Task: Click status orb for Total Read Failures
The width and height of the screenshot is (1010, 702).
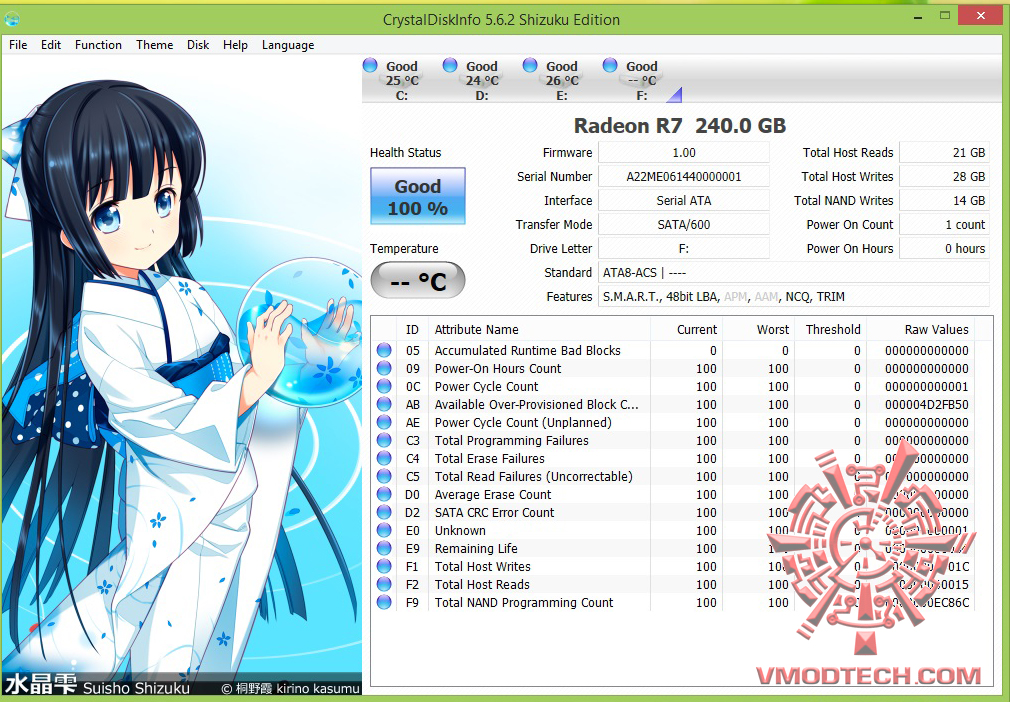Action: (x=385, y=476)
